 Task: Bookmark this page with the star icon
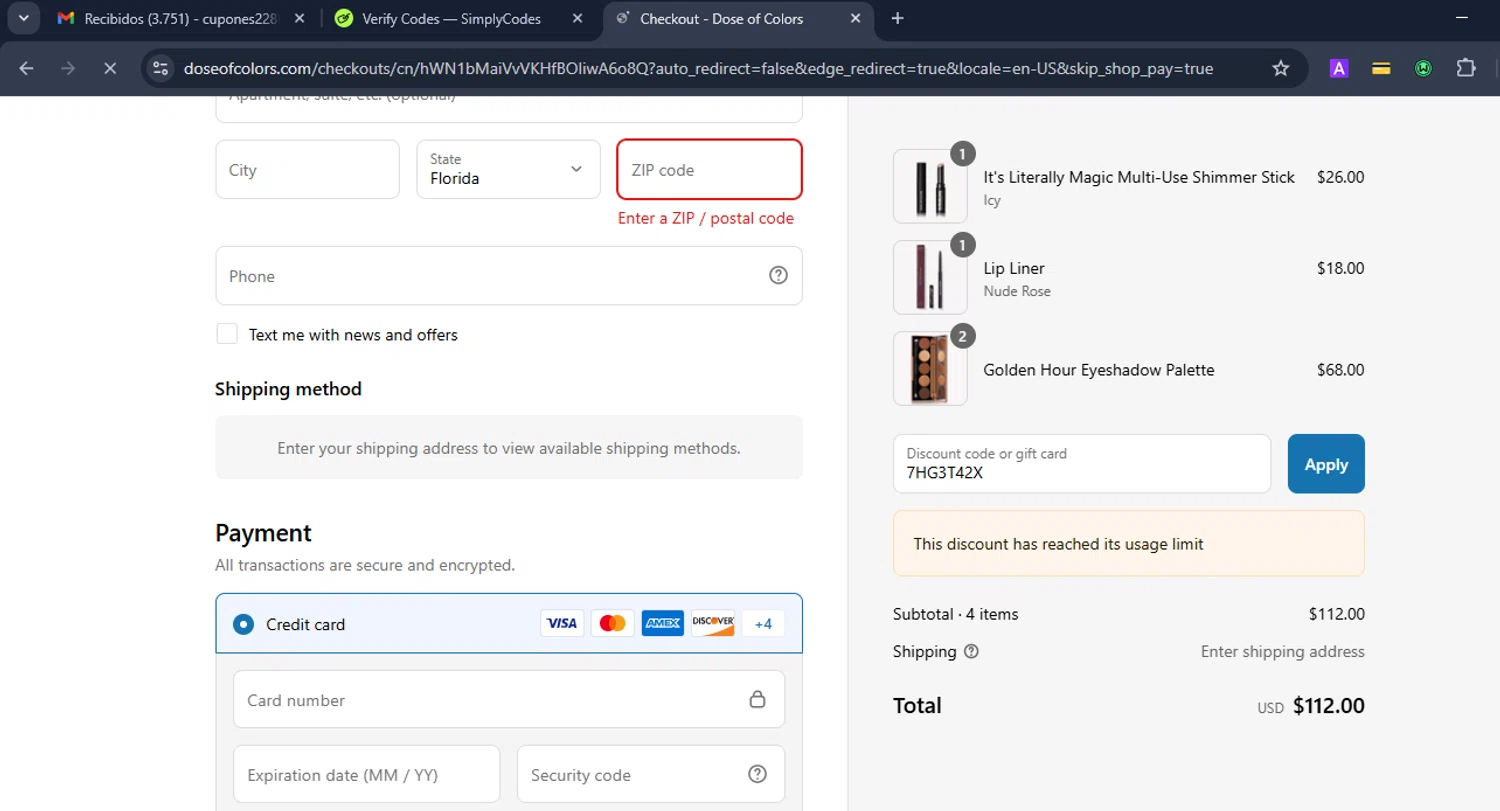coord(1280,68)
